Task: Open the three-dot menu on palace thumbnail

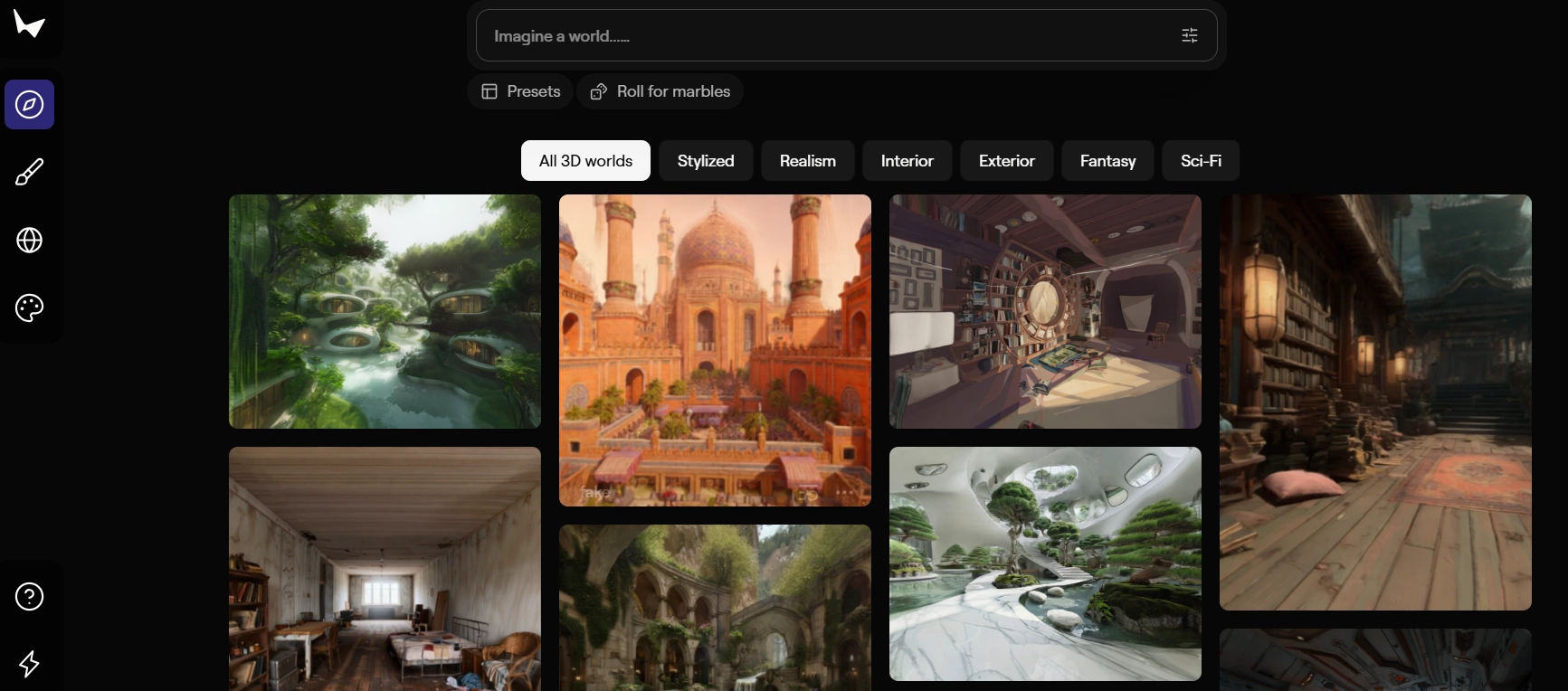Action: 845,493
